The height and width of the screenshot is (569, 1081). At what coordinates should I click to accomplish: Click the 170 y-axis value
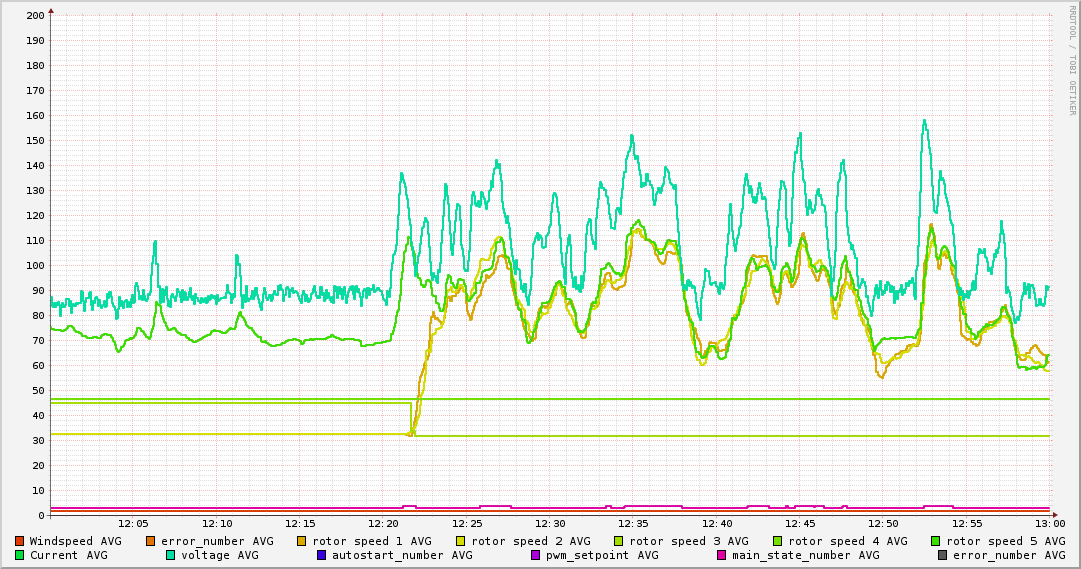pos(36,90)
